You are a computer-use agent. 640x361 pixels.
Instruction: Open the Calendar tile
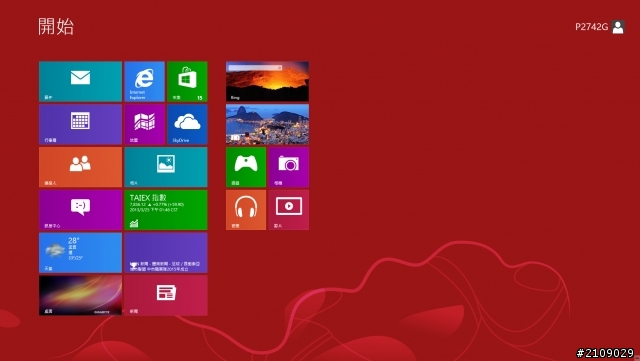pos(80,124)
